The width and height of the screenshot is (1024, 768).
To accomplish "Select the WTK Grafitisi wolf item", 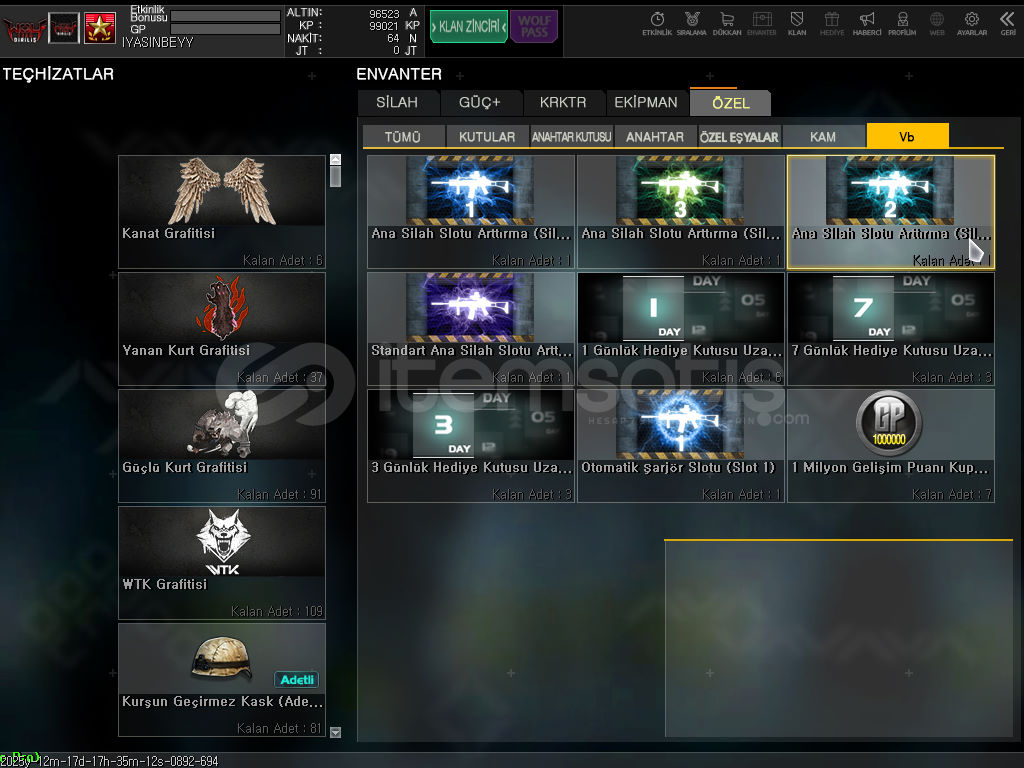I will tap(221, 562).
